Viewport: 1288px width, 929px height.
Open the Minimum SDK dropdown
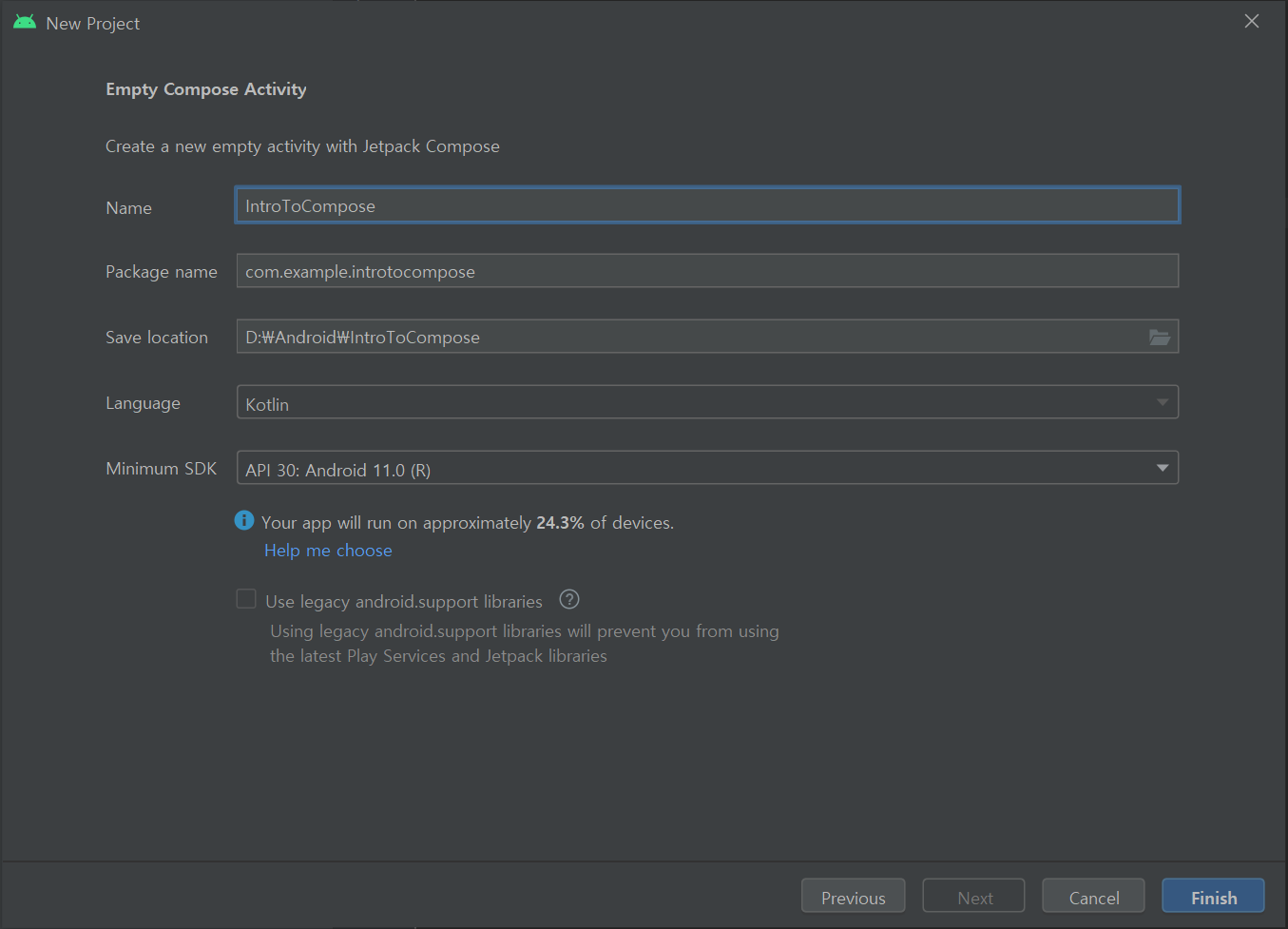[x=707, y=468]
